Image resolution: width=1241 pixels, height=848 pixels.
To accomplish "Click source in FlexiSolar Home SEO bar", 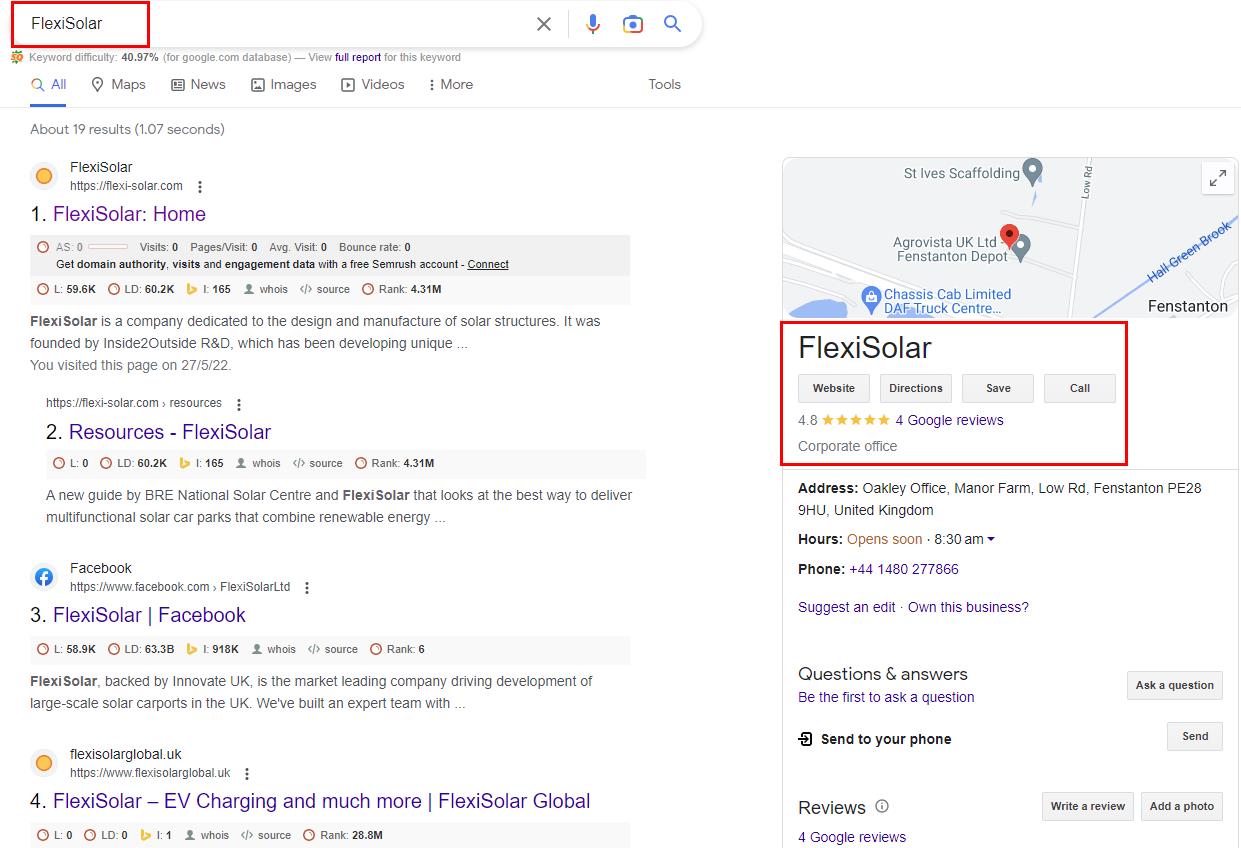I will click(325, 289).
